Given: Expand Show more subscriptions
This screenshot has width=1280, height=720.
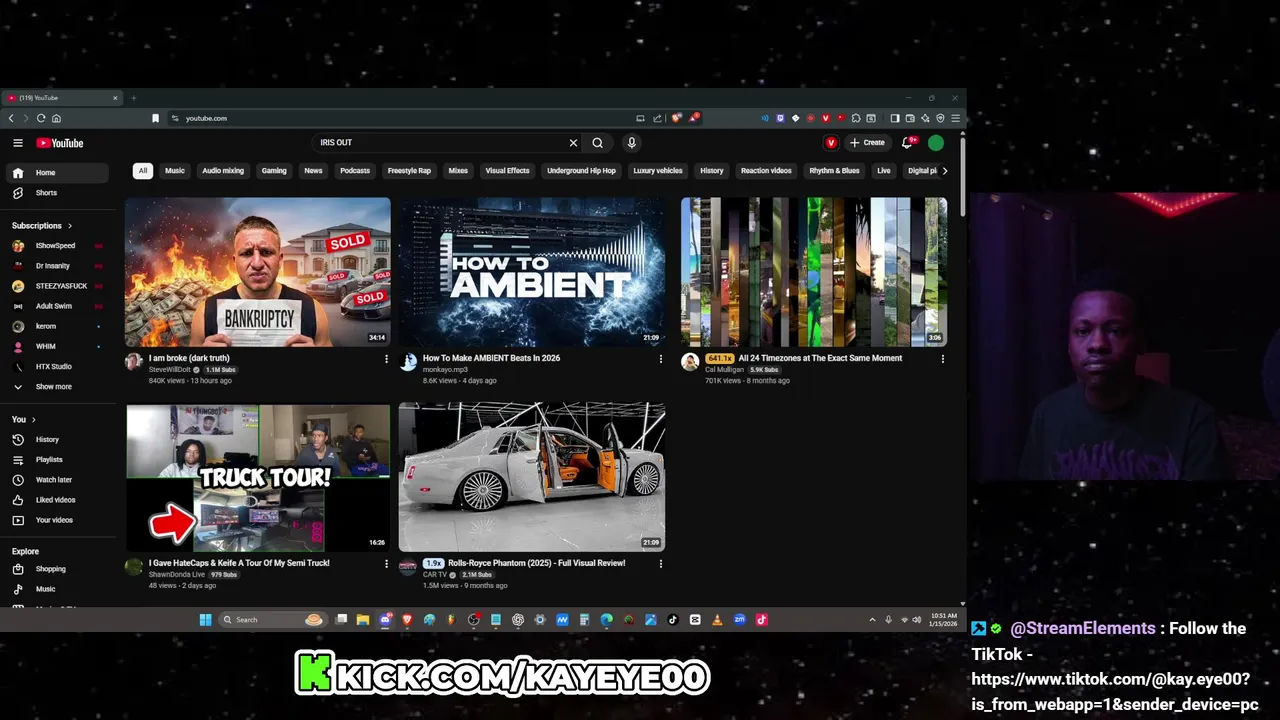Looking at the screenshot, I should click(57, 387).
